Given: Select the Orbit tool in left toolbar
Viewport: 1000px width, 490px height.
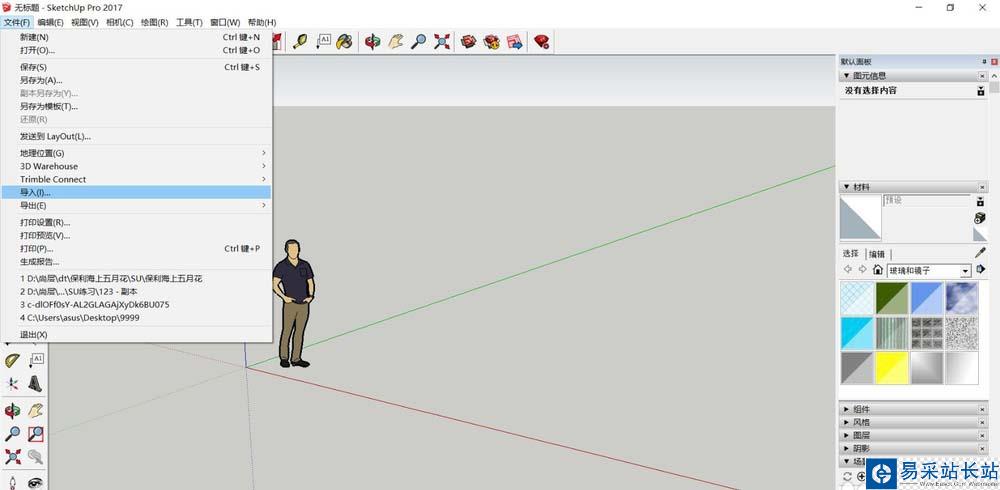Looking at the screenshot, I should click(x=12, y=410).
